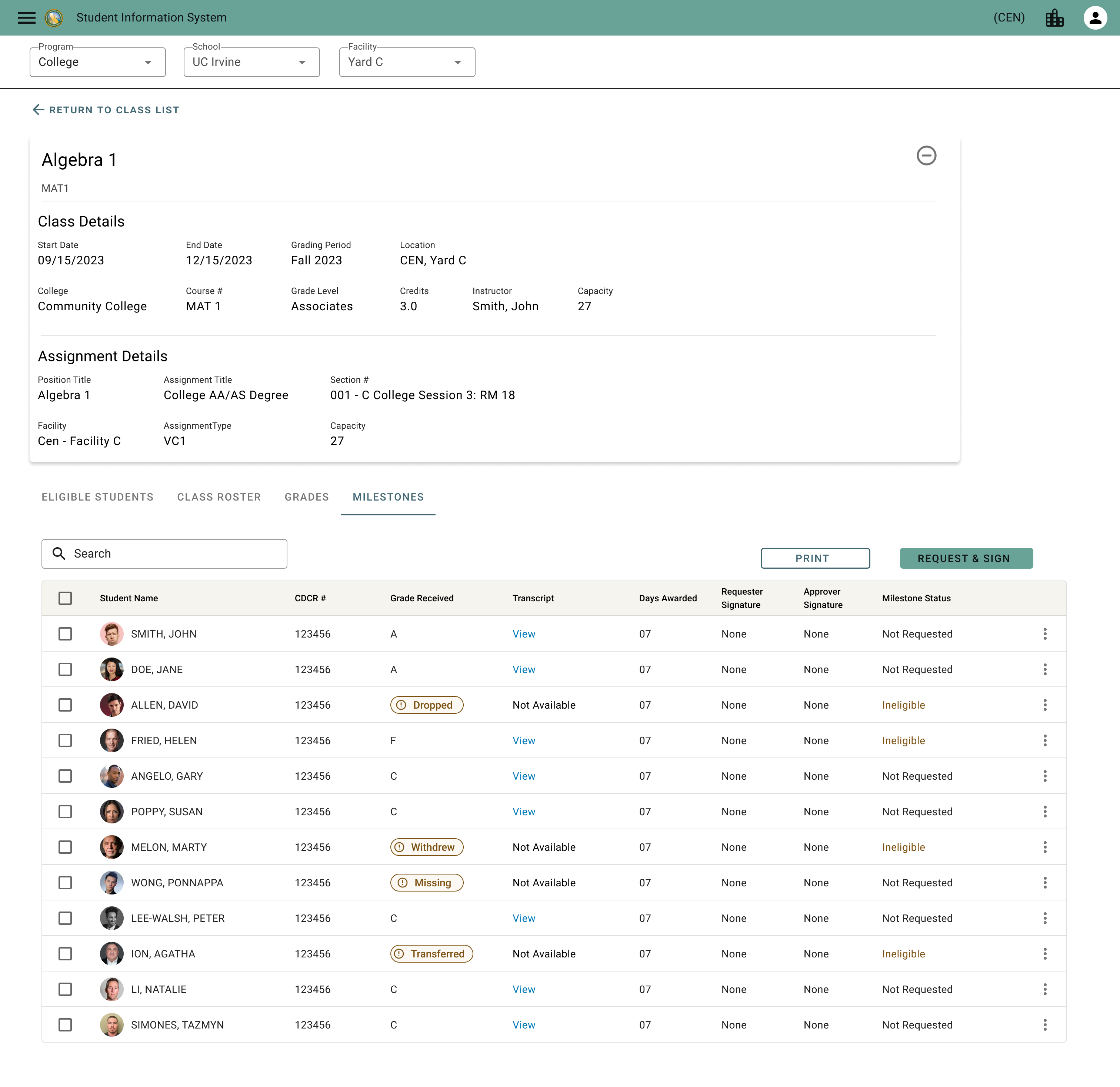The image size is (1120, 1087).
Task: Select the checkbox for MELON, MARTY
Action: point(65,846)
